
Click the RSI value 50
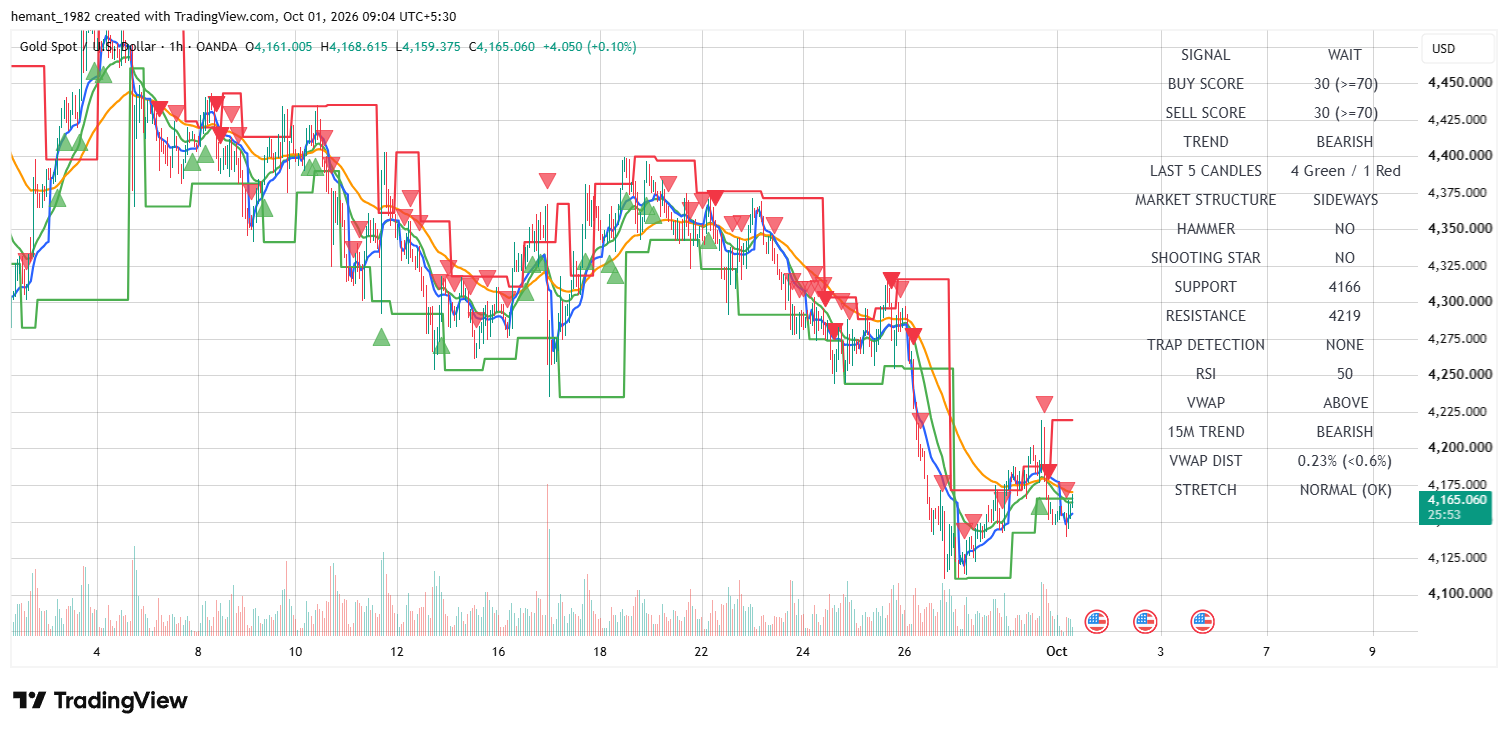tap(1345, 374)
